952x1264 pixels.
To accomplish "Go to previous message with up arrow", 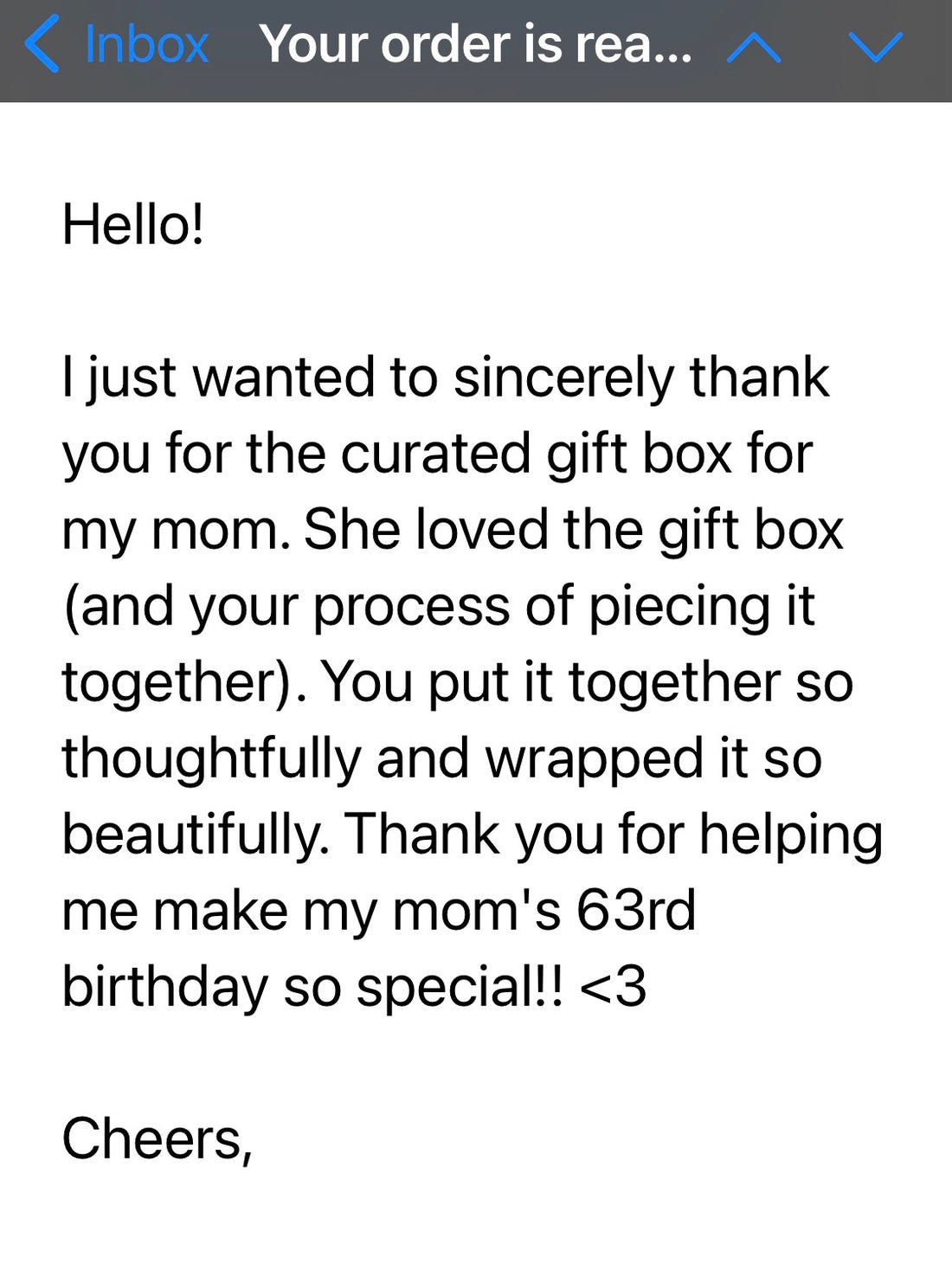I will [x=754, y=48].
